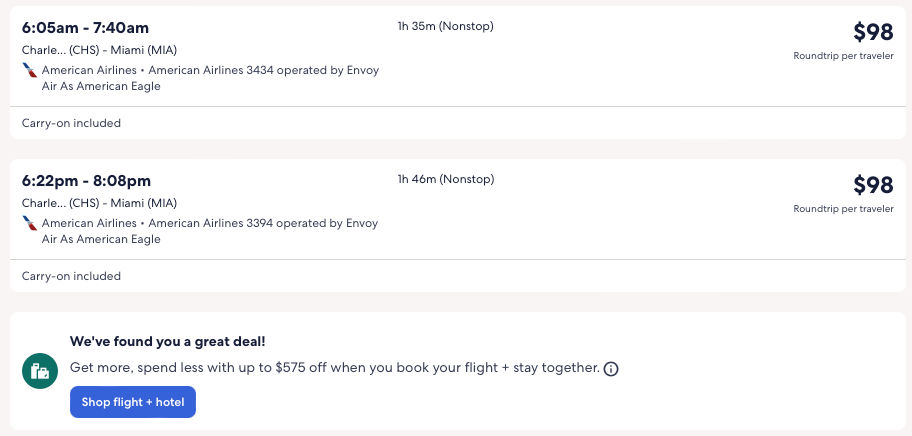Open info icon beside flight + stay offer
This screenshot has width=912, height=436.
point(611,369)
